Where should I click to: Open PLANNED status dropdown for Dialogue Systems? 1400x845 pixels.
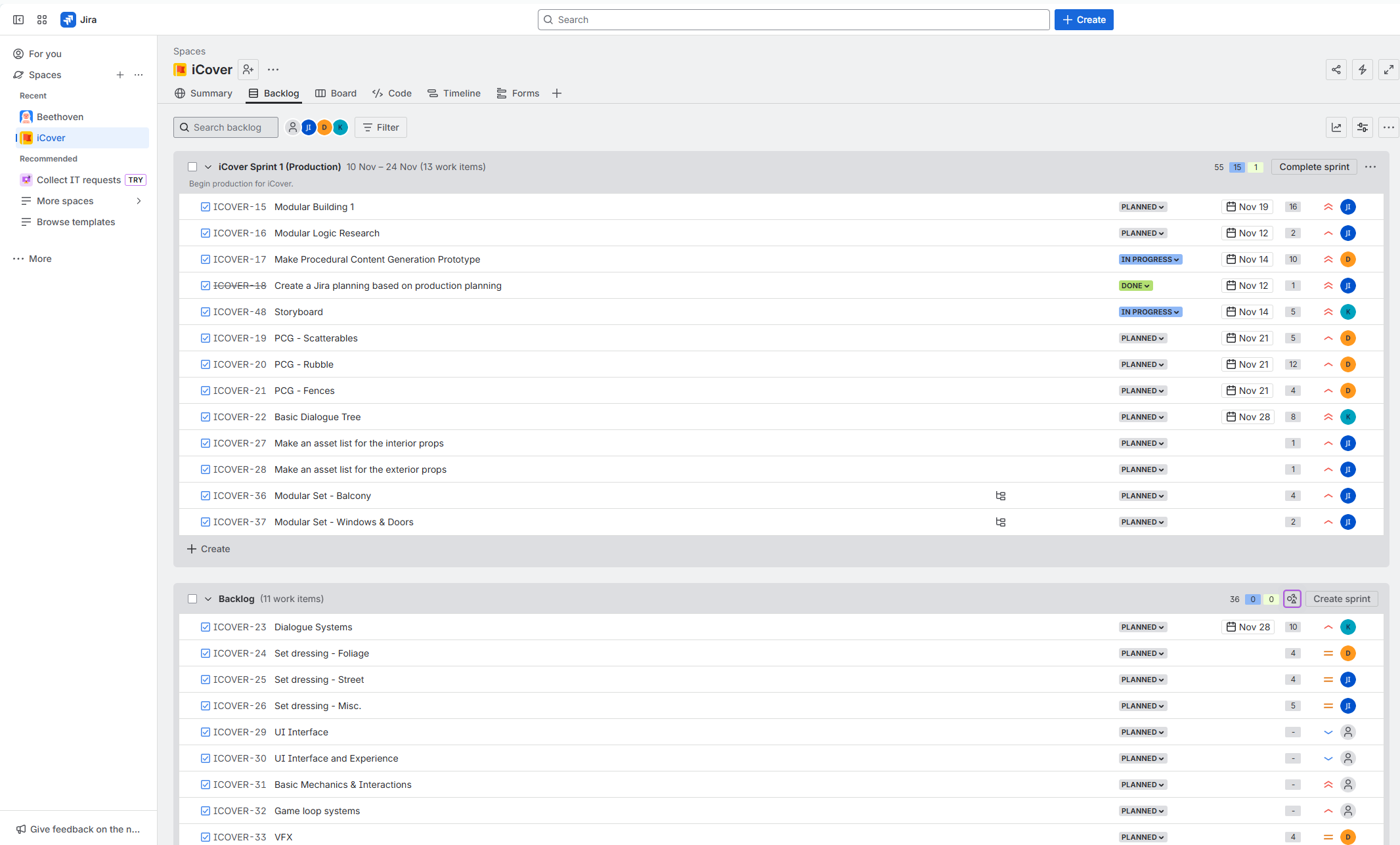(x=1143, y=627)
